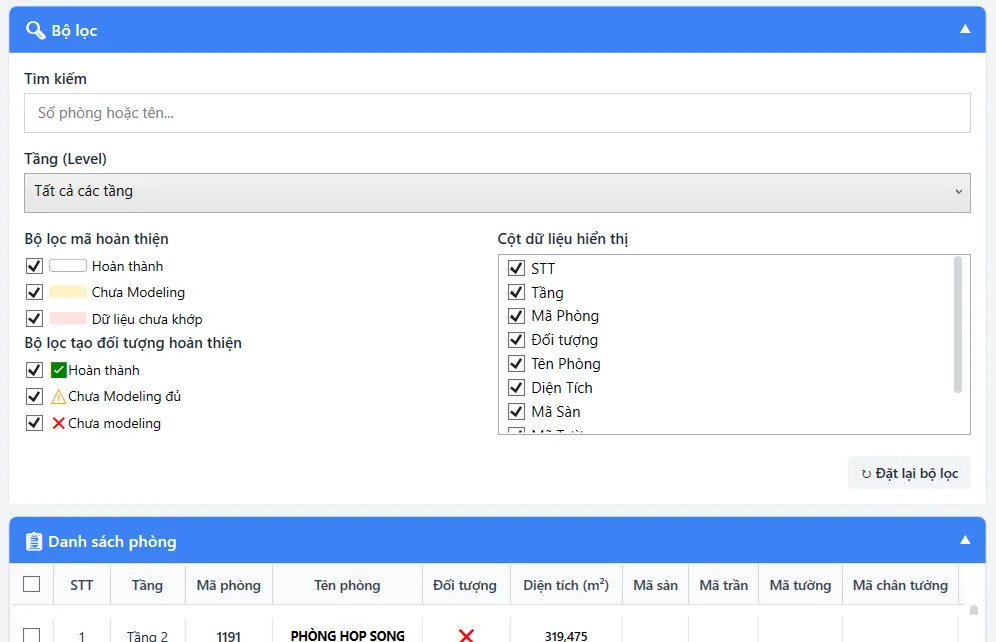The width and height of the screenshot is (996, 642).
Task: Uncheck the Tầng column checkbox
Action: [516, 292]
